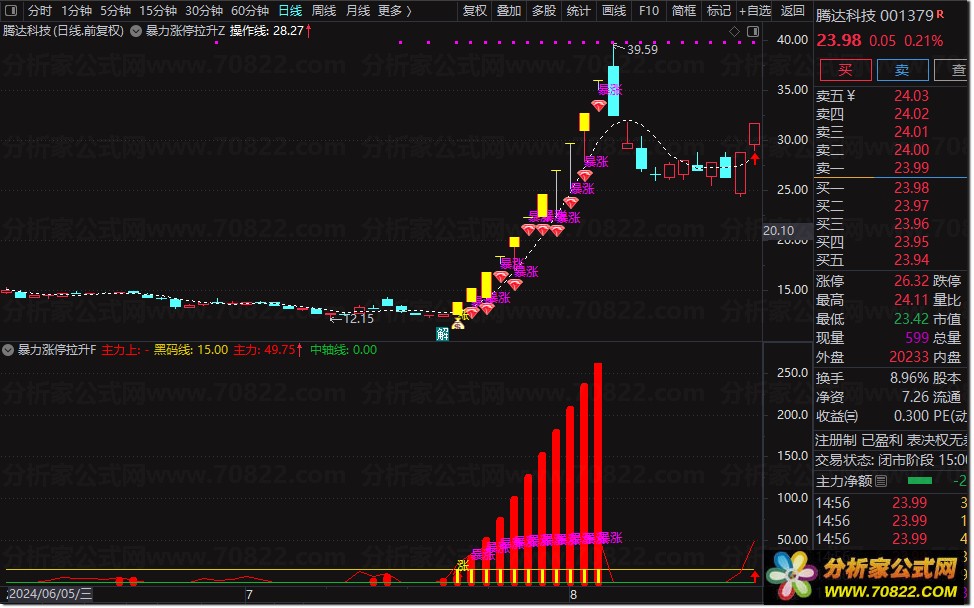Click the 主力净额 list icon
Screen dimensions: 974x608
[881, 481]
